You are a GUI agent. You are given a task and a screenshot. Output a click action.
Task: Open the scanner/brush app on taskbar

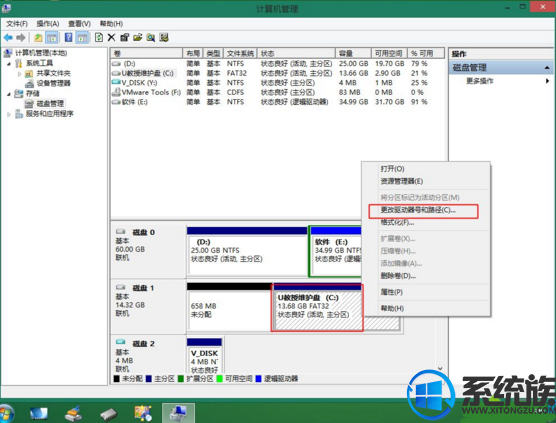tap(73, 413)
